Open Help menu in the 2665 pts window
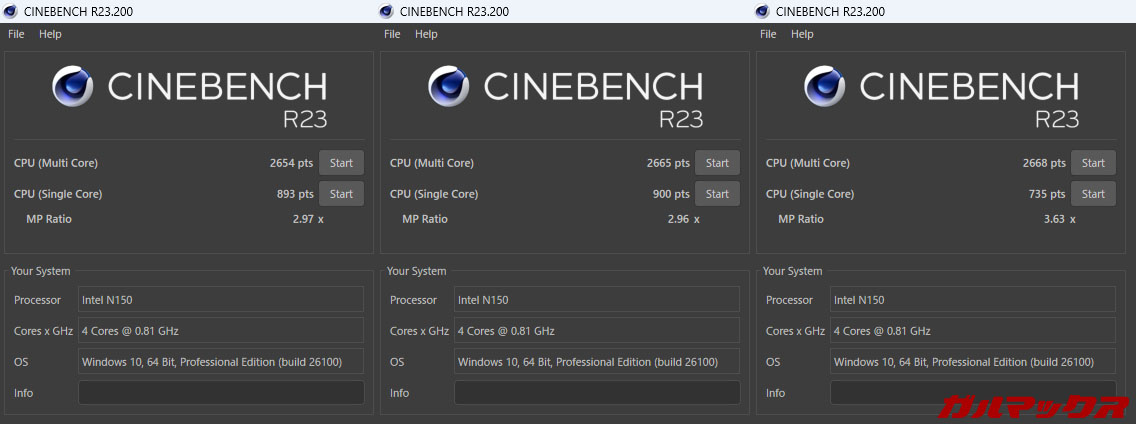The image size is (1136, 424). [x=426, y=34]
